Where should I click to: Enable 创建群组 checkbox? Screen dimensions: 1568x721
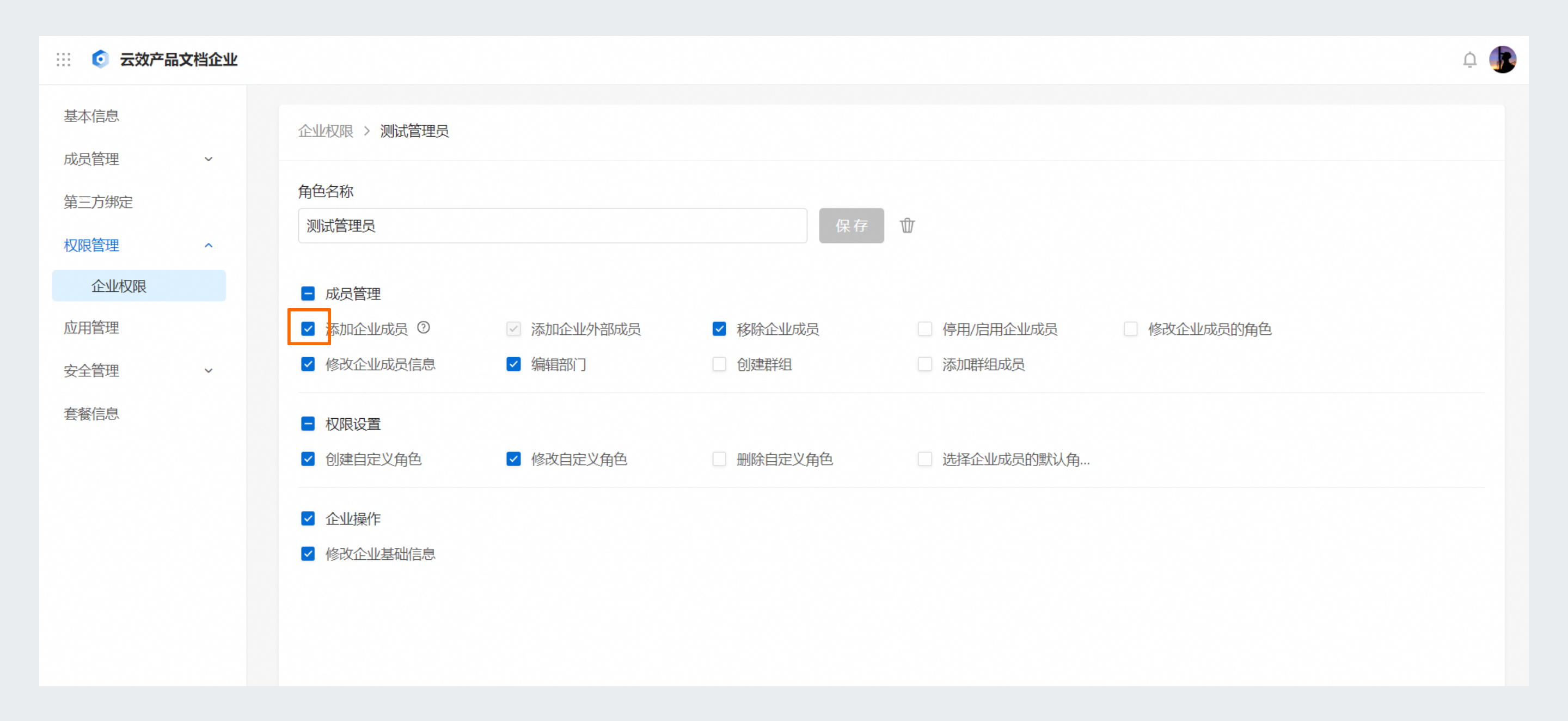719,364
